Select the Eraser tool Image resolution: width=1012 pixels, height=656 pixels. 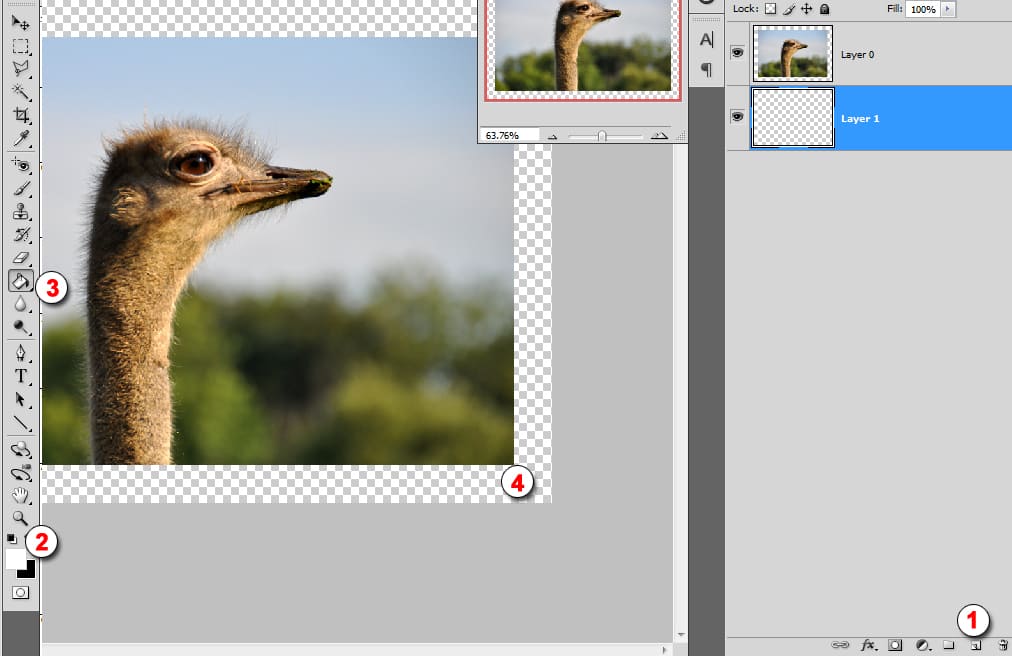point(20,259)
